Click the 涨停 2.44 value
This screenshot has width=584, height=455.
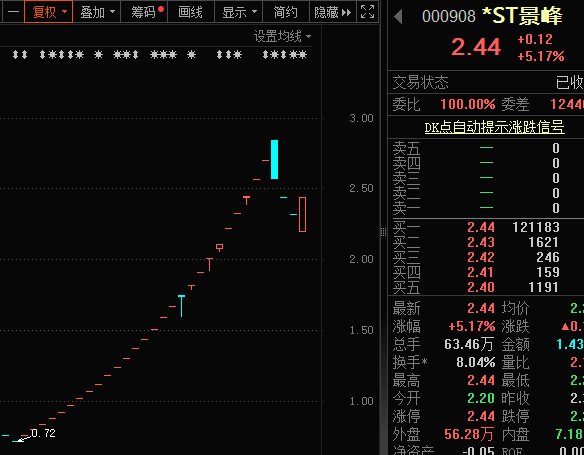coord(481,416)
